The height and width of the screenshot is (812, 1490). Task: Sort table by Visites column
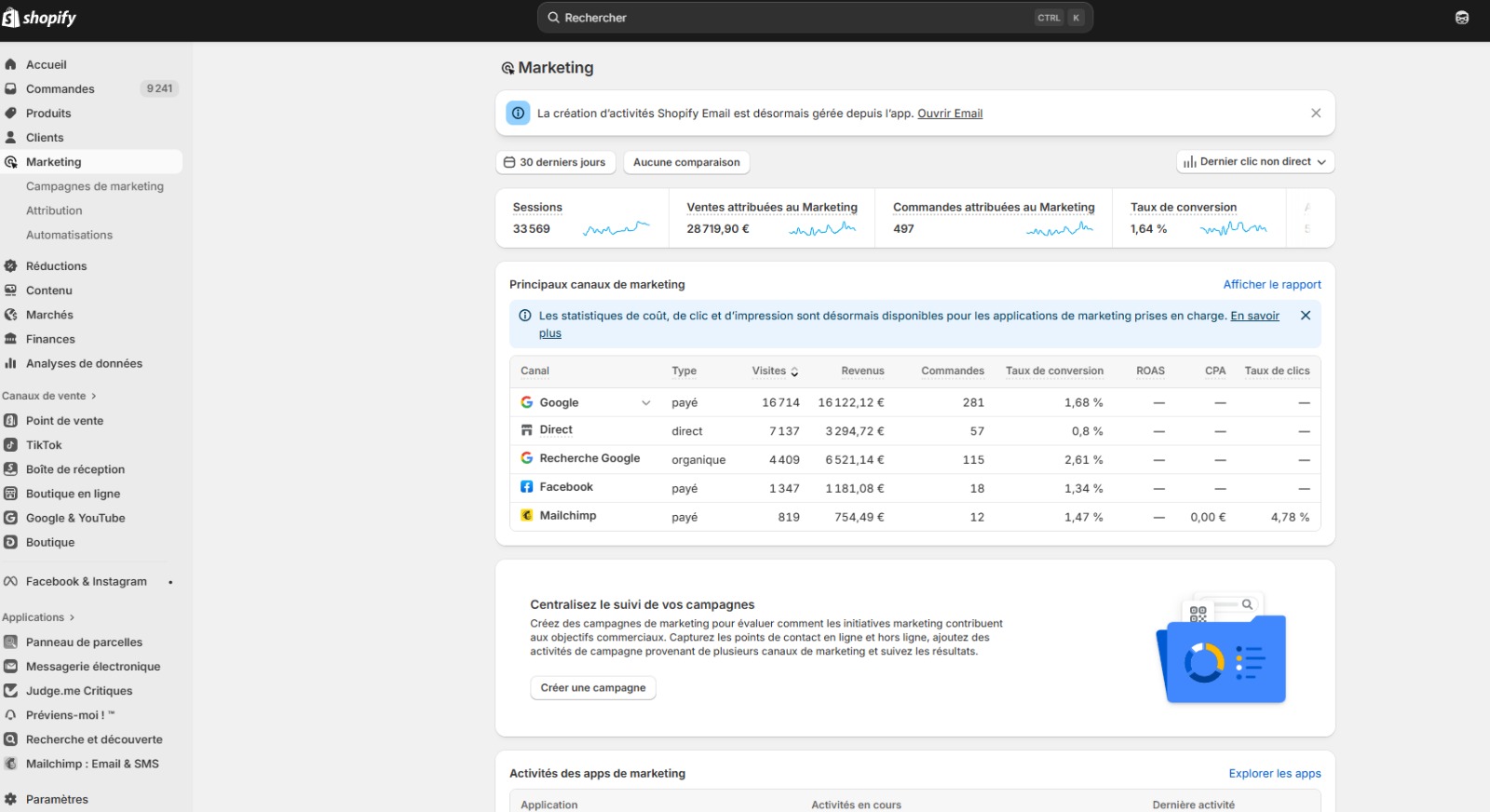point(775,371)
